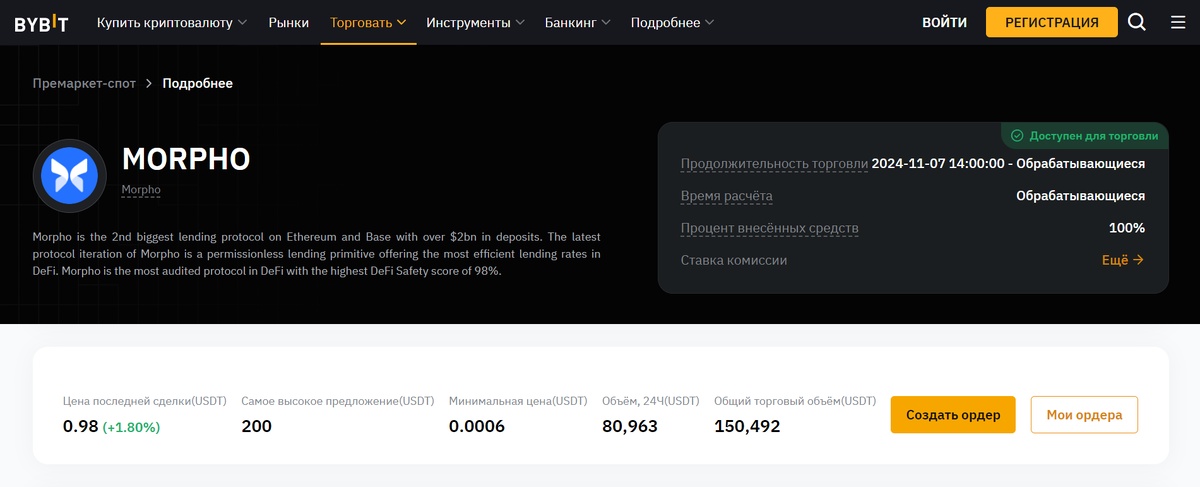Image resolution: width=1200 pixels, height=487 pixels.
Task: Select total trading volume 150,492
Action: (x=747, y=427)
